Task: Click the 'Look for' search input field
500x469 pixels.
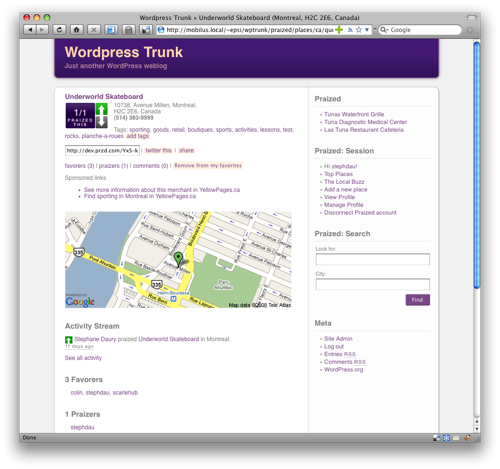Action: [x=373, y=259]
